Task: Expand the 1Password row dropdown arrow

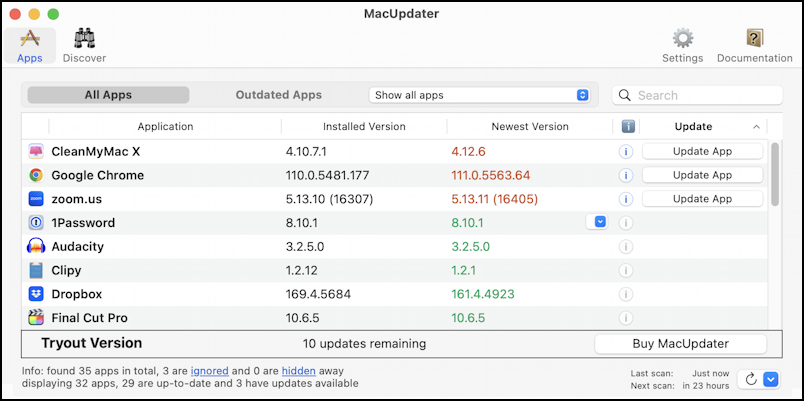Action: (x=600, y=222)
